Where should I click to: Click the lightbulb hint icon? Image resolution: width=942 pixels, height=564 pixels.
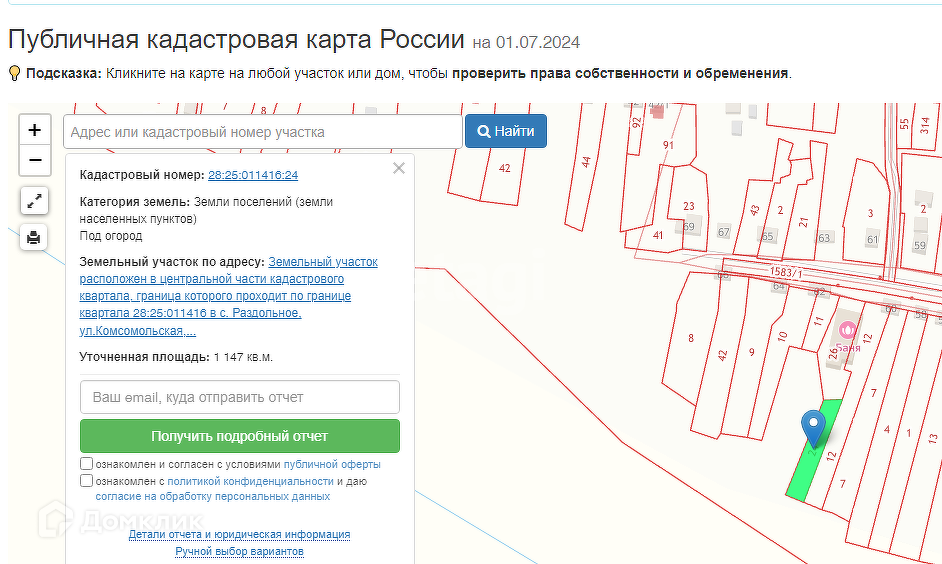point(15,73)
